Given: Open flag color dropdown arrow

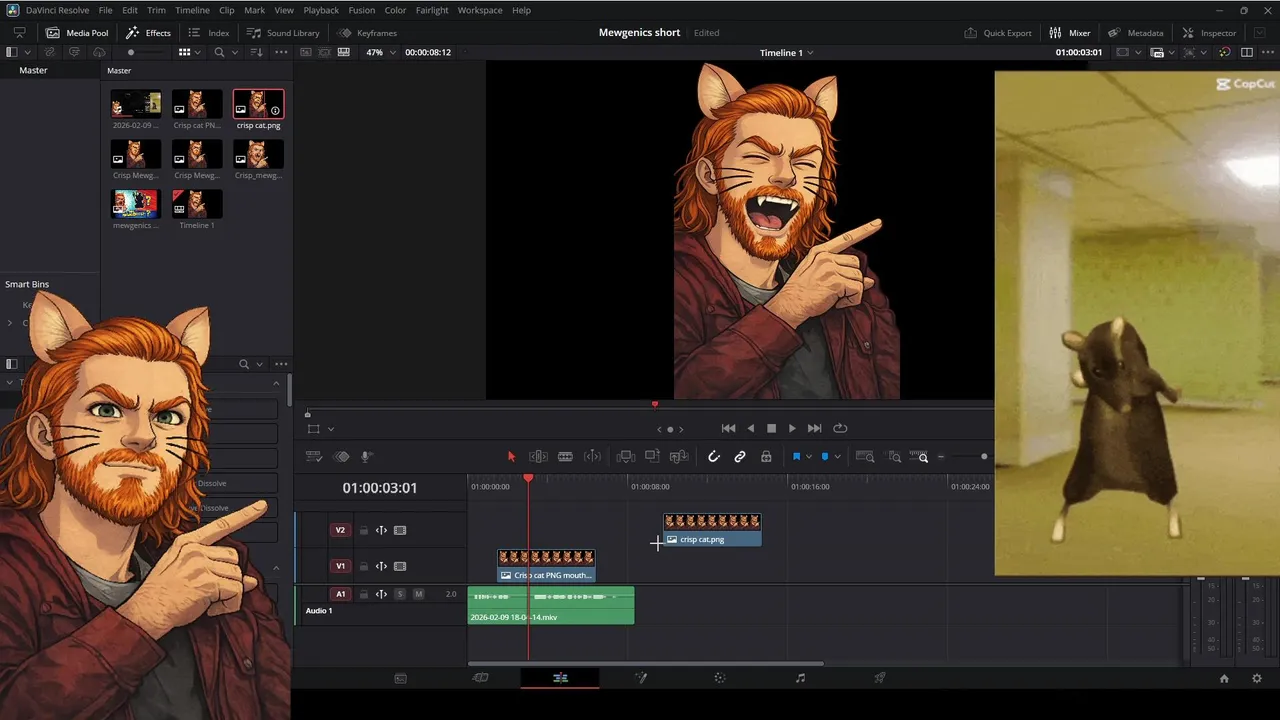Looking at the screenshot, I should [x=809, y=457].
